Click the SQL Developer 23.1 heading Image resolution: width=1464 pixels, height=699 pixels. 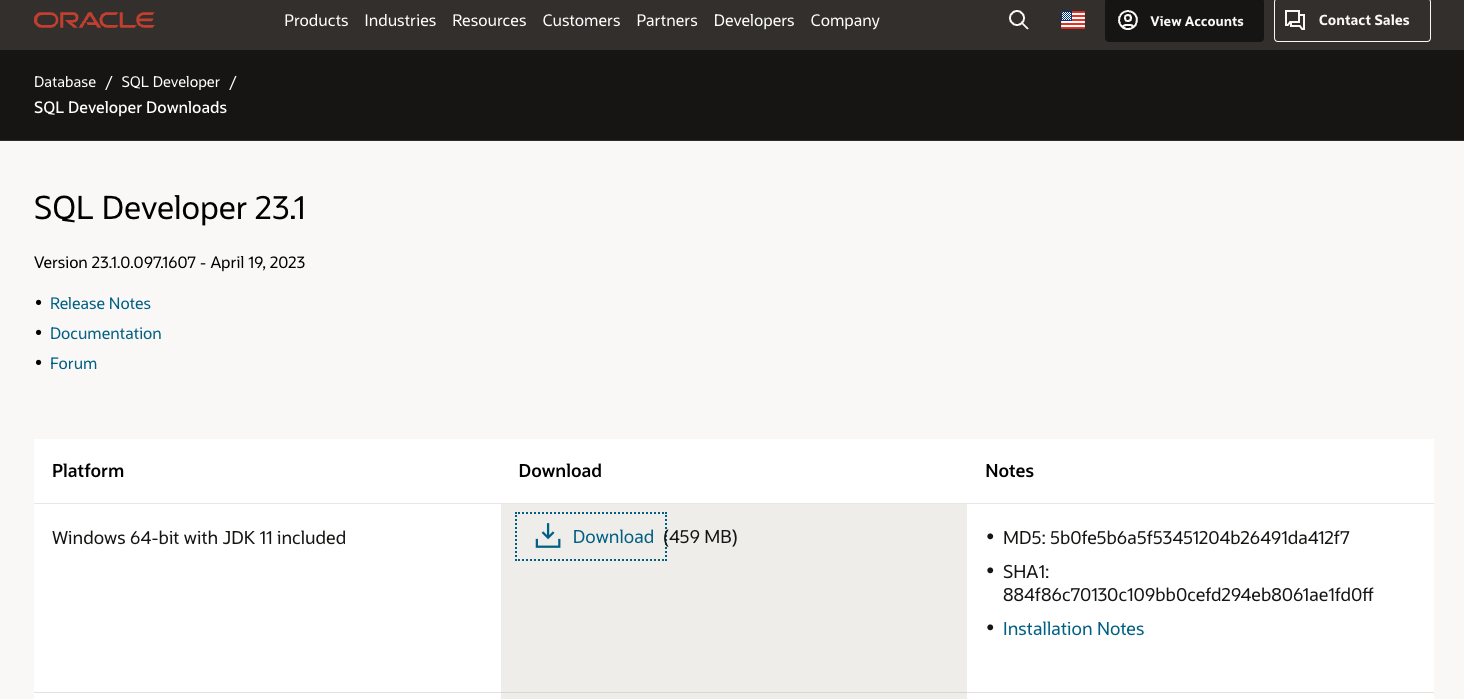click(x=170, y=208)
